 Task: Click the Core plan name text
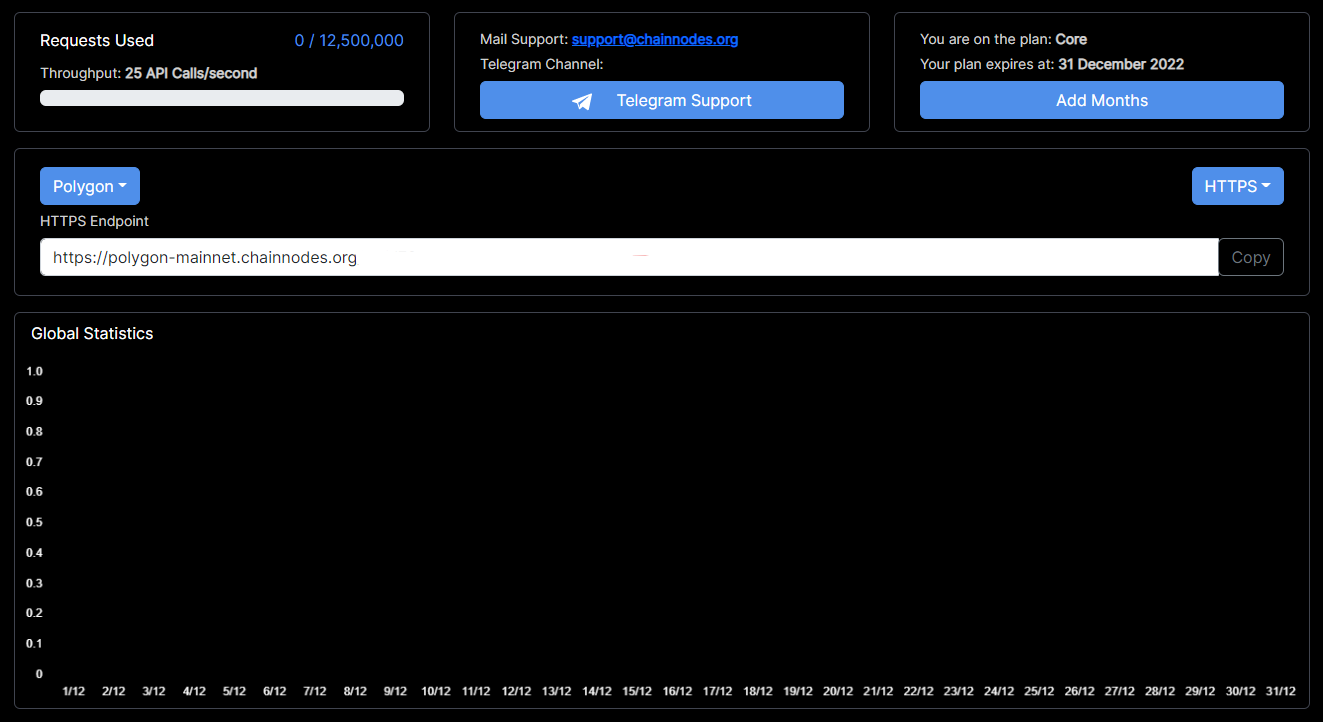click(1071, 40)
